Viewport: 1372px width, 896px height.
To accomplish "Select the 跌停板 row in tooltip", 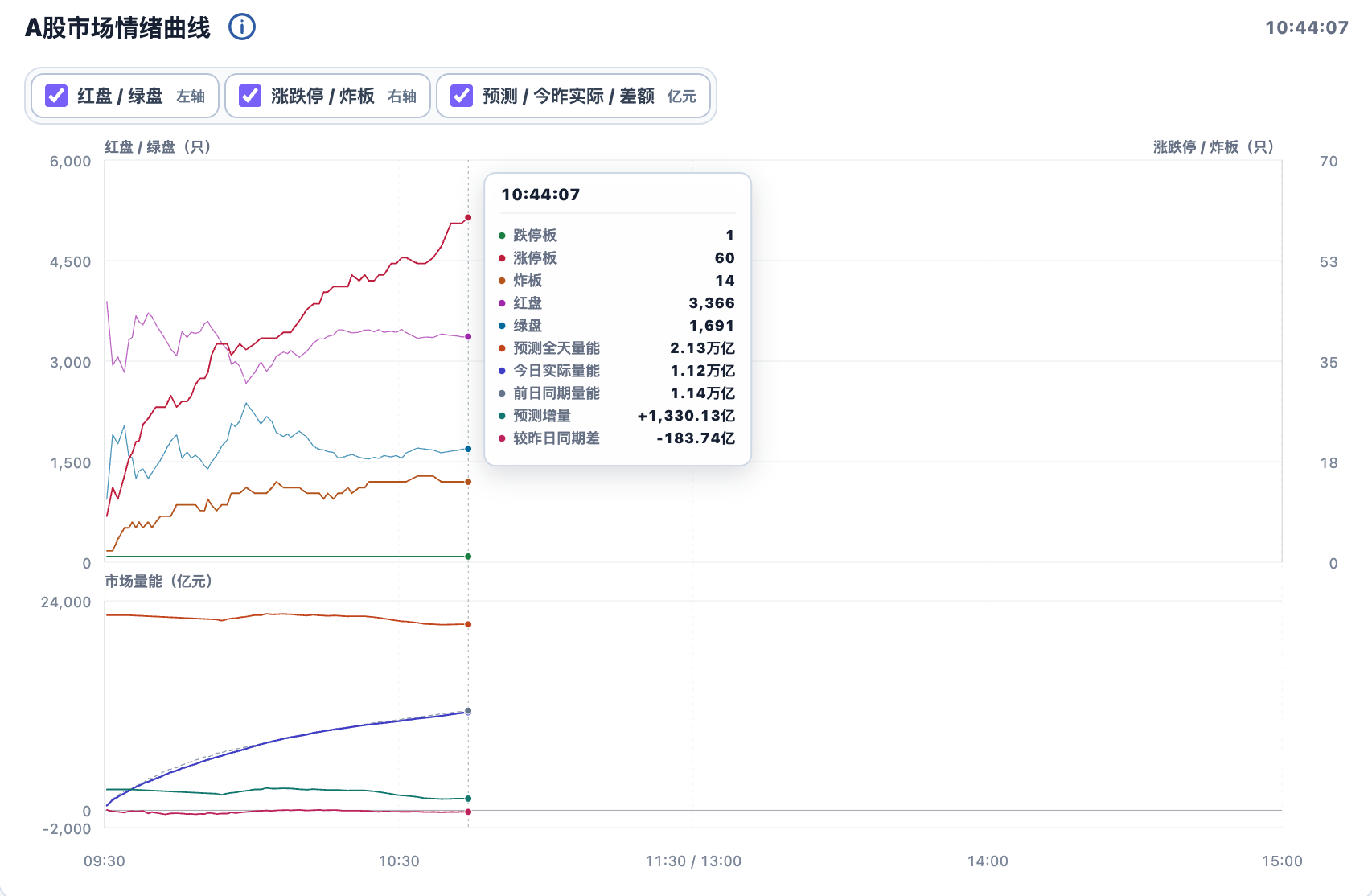I will pyautogui.click(x=617, y=236).
